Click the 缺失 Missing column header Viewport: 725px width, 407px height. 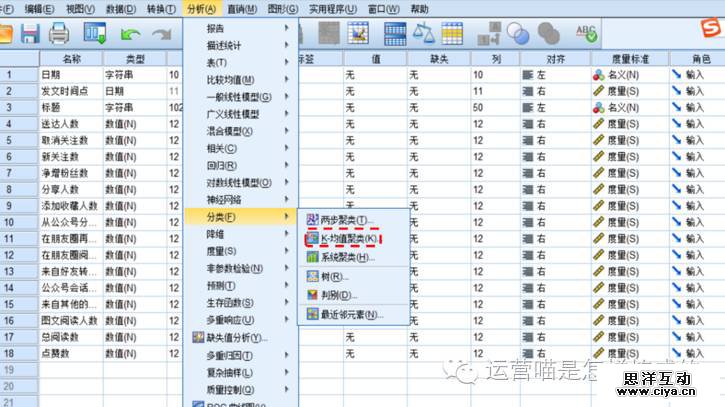(x=439, y=59)
